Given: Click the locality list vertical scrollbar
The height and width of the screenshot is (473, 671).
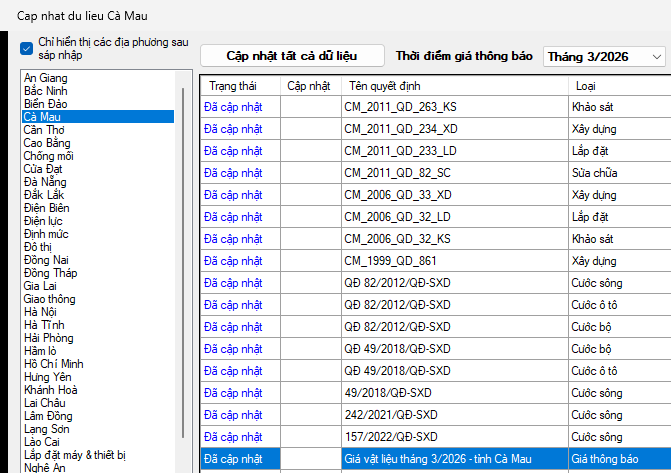Looking at the screenshot, I should click(183, 260).
